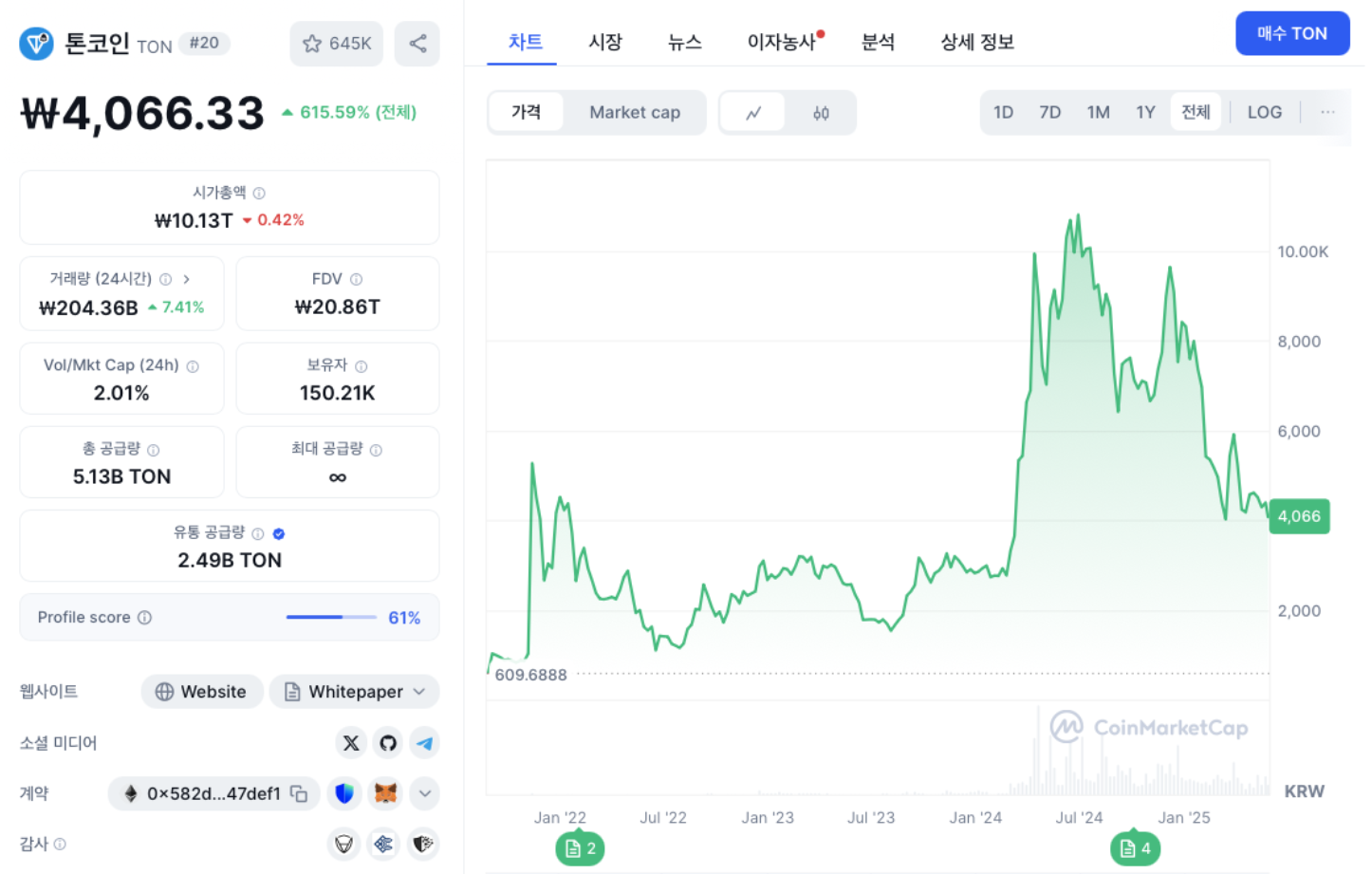Toggle the LOG scale option
1372x874 pixels.
1264,112
